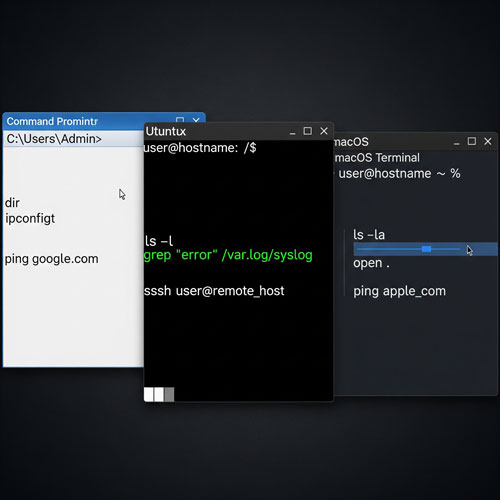Select the sssh user@remote_host line
Image resolution: width=500 pixels, height=500 pixels.
[214, 291]
